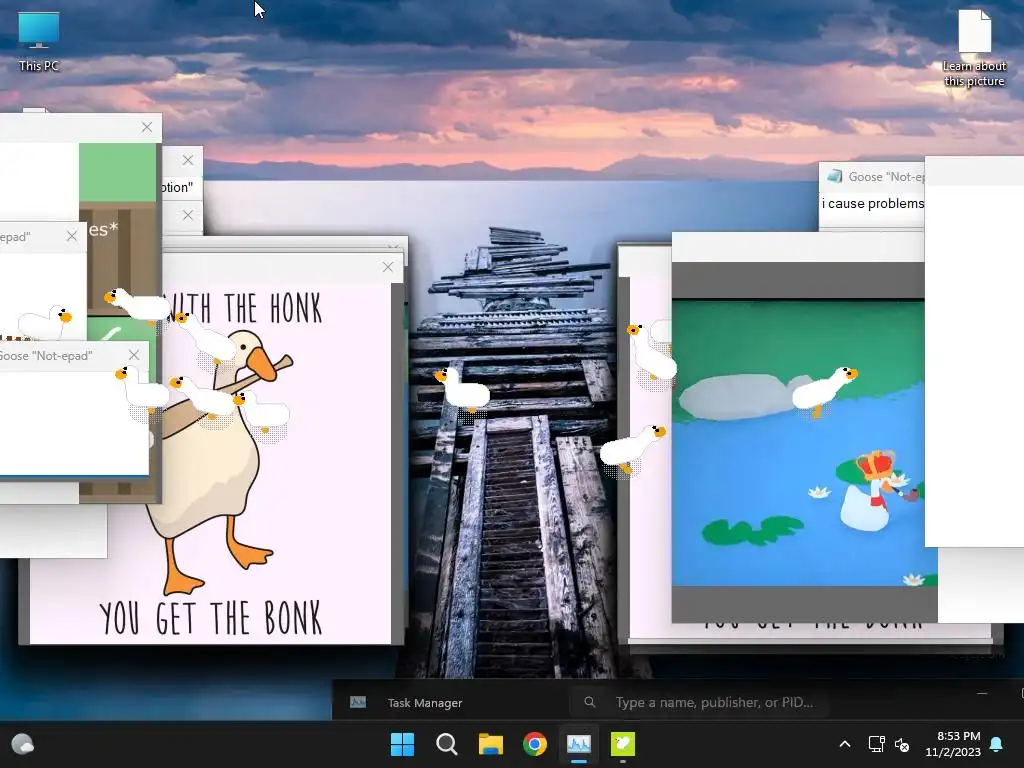Viewport: 1024px width, 768px height.
Task: Close the 'WITH THE HONK' meme window
Action: point(388,266)
